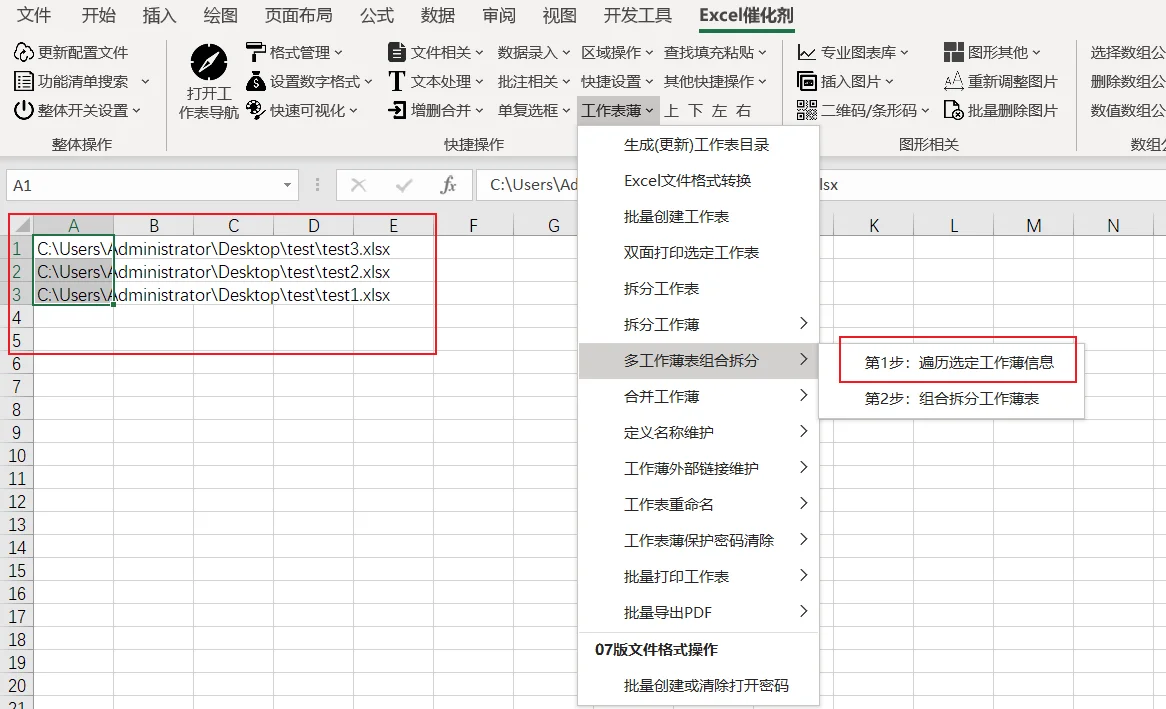Click the 上 direction button
The height and width of the screenshot is (709, 1166).
point(671,110)
